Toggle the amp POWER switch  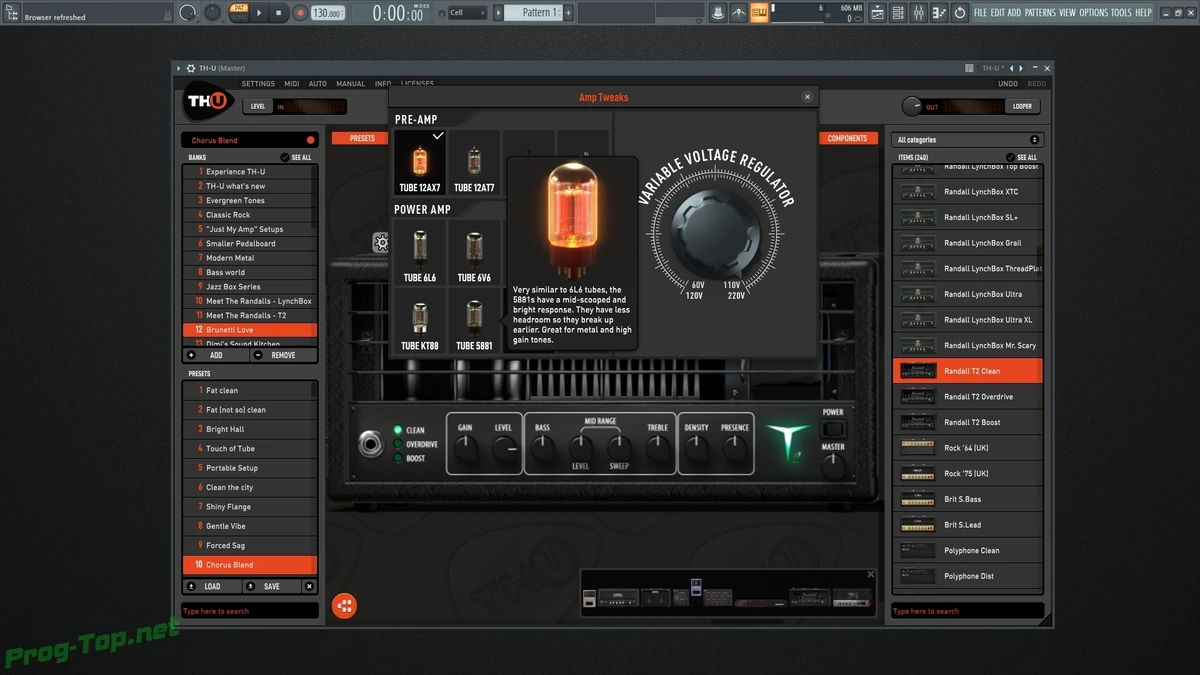pos(833,428)
